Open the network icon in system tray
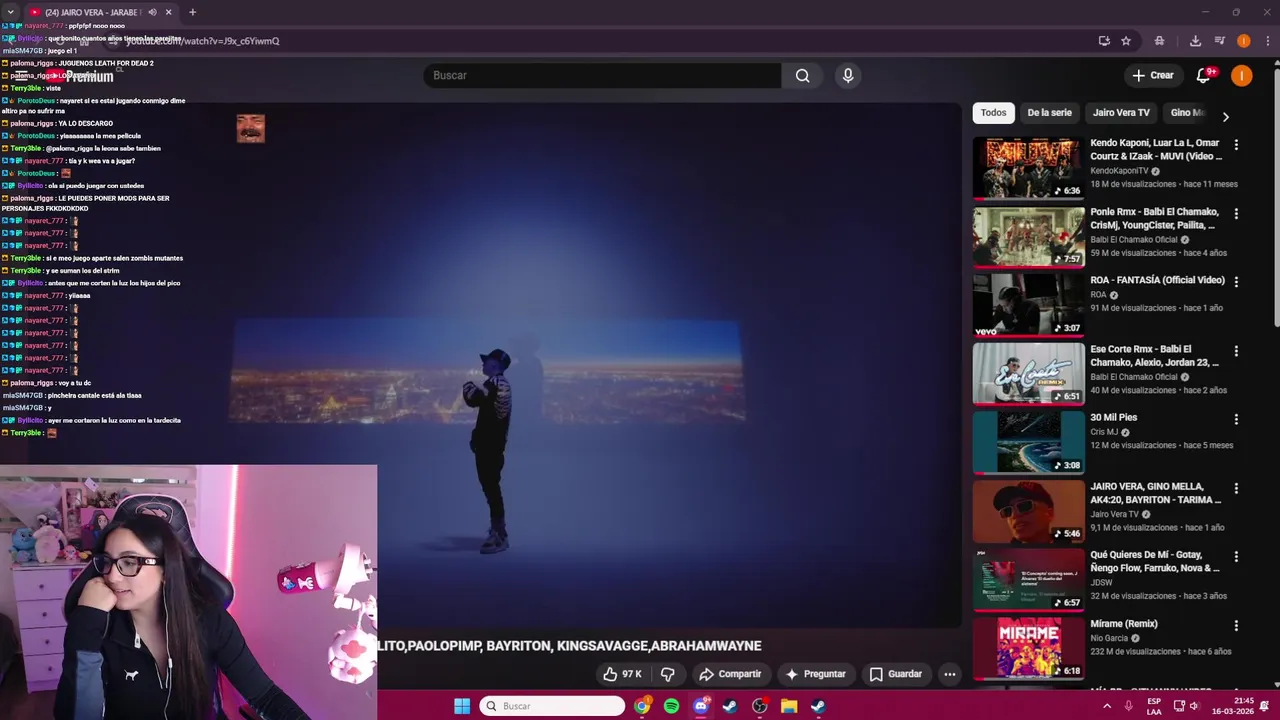Viewport: 1280px width, 720px height. (1179, 706)
